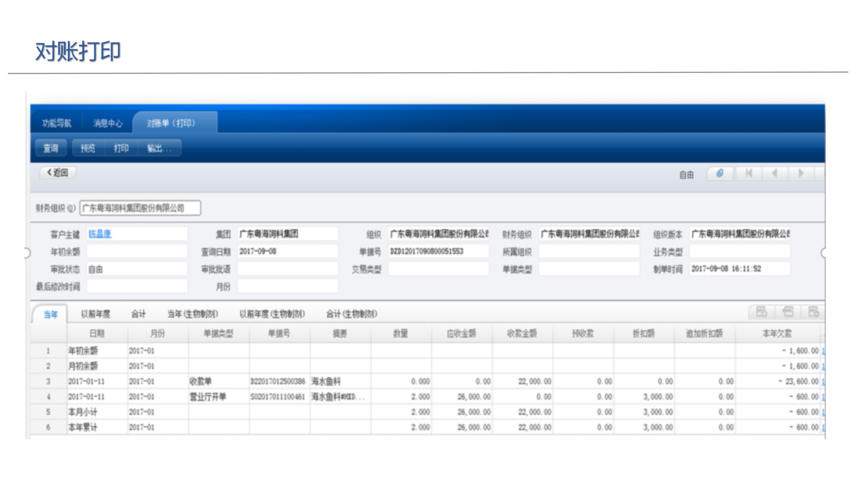
Task: Click the 日期 column header
Action: coord(97,333)
